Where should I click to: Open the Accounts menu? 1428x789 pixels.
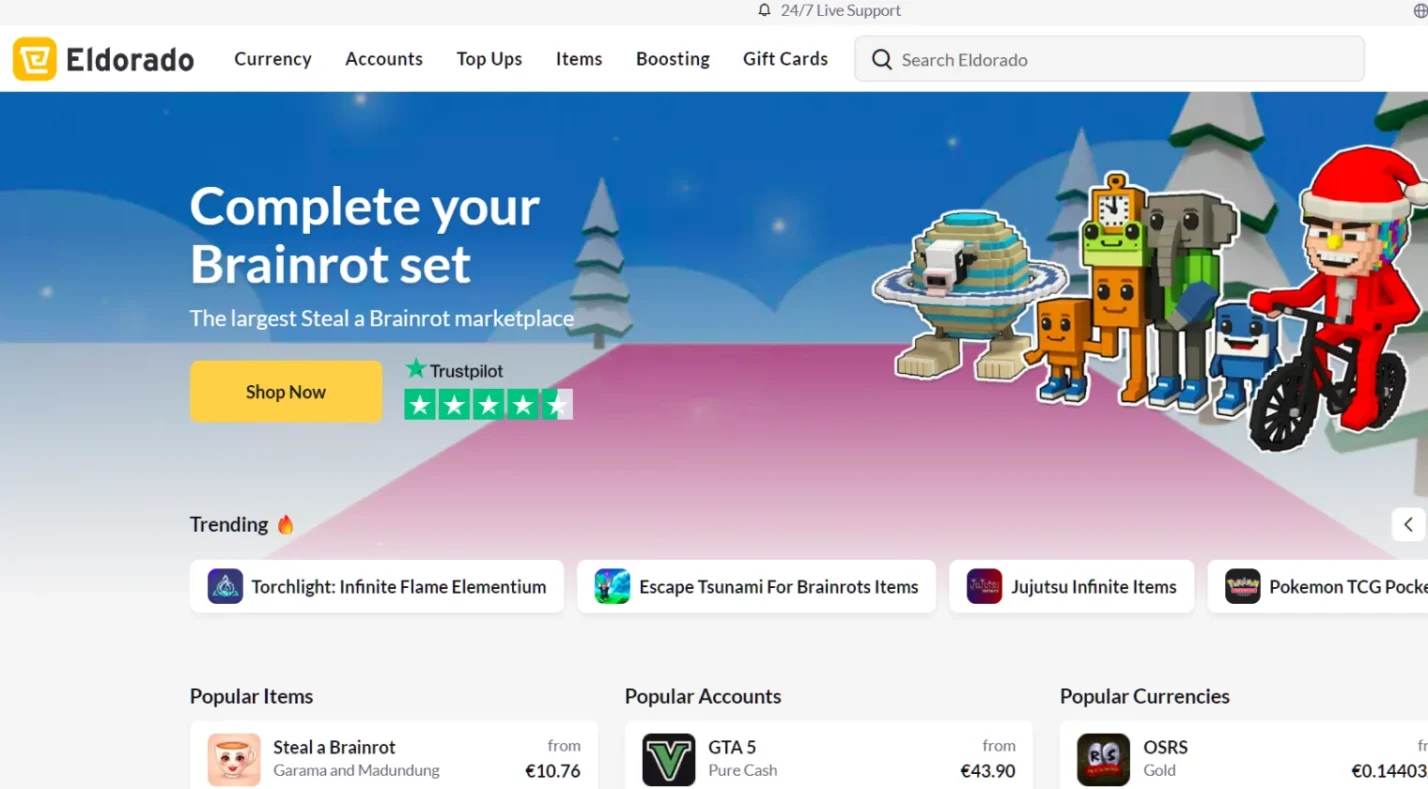tap(384, 59)
